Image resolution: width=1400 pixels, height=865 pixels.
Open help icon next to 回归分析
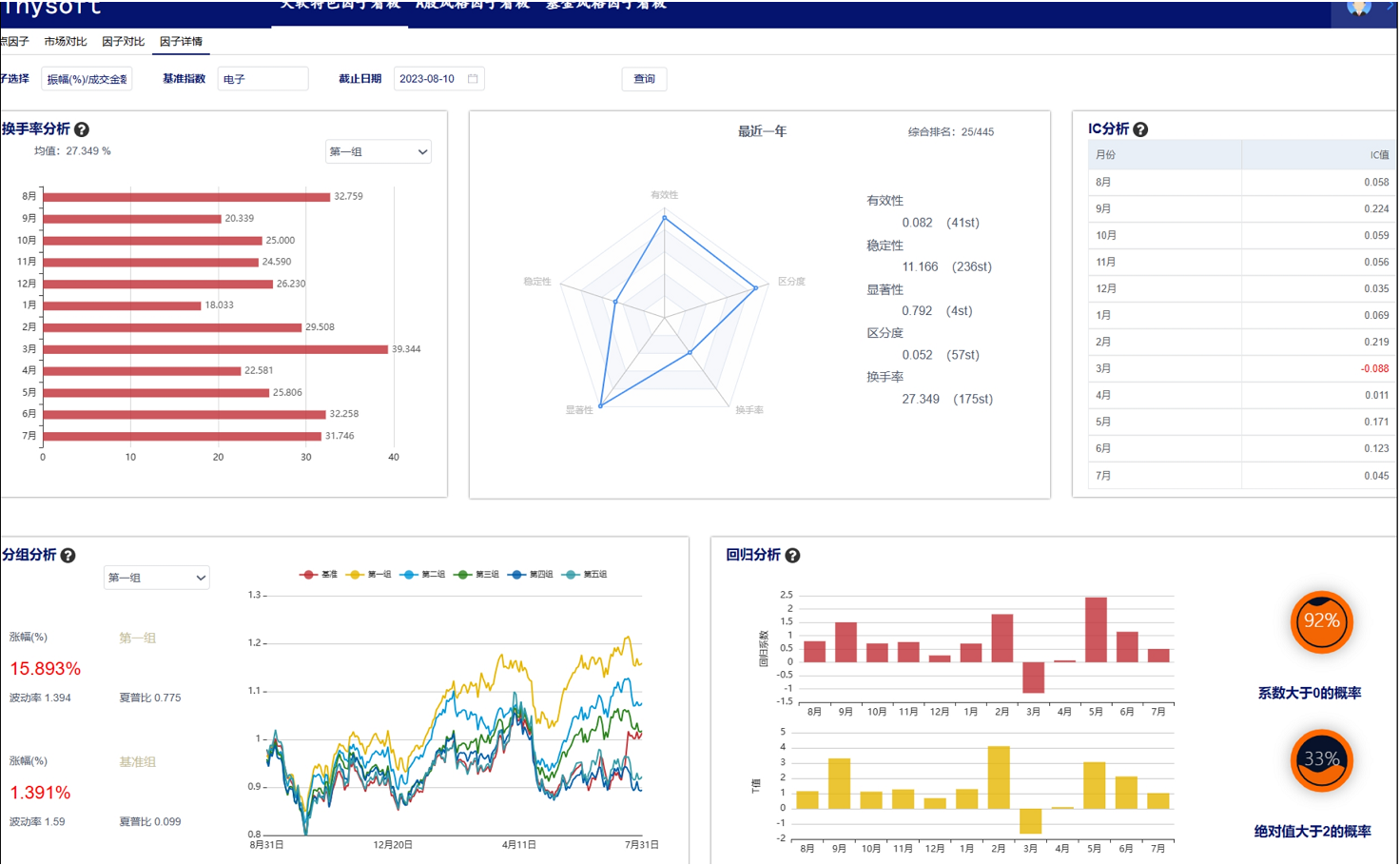792,556
